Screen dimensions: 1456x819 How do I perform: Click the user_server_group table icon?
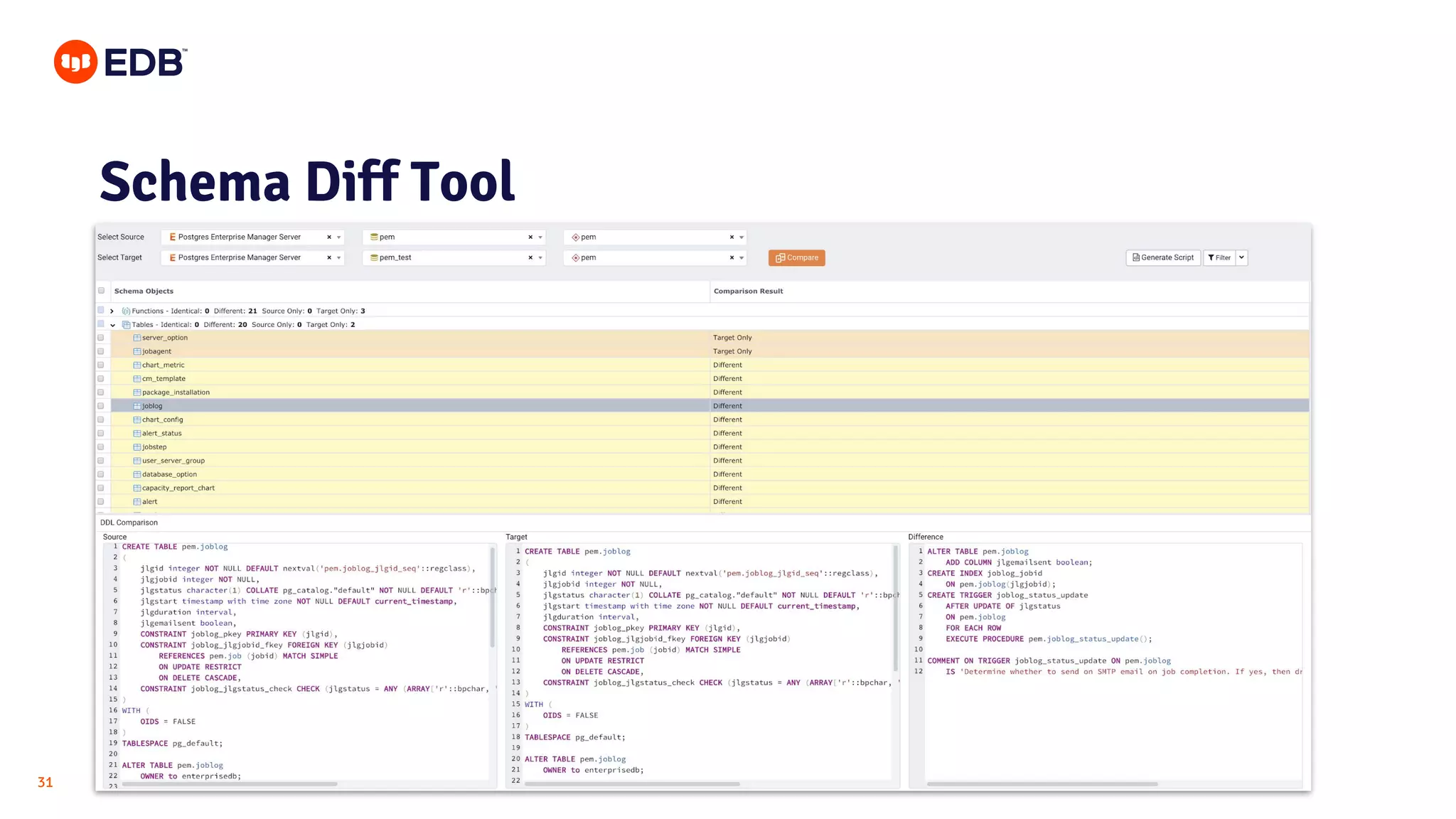click(137, 461)
